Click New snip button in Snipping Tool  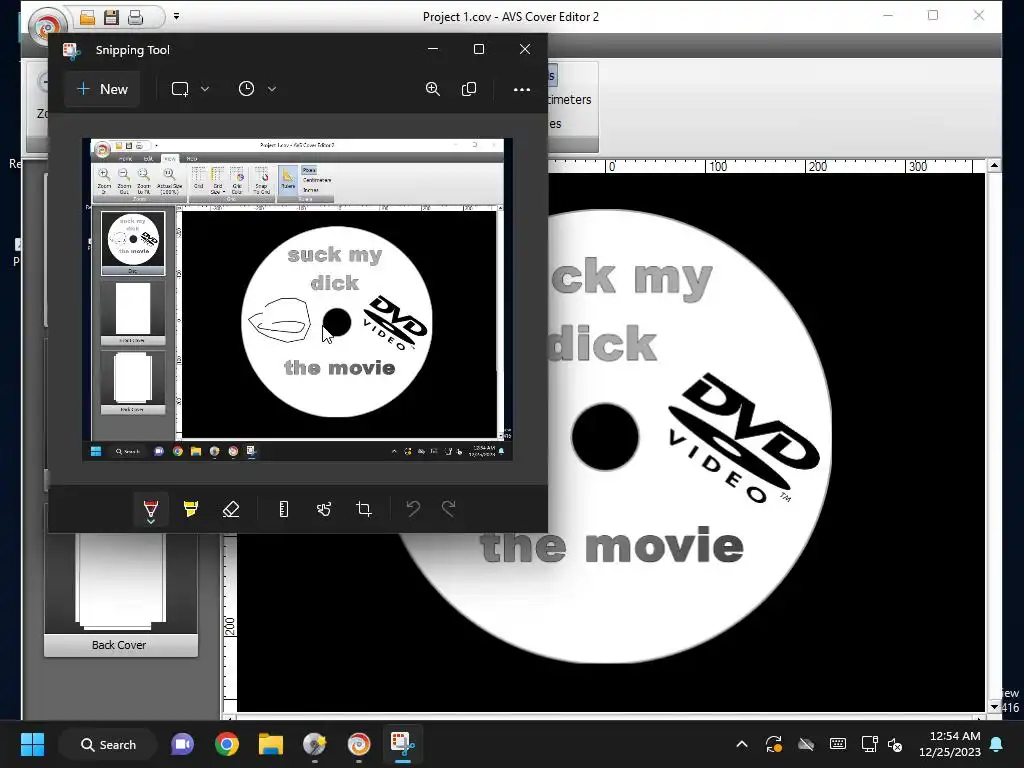coord(103,89)
